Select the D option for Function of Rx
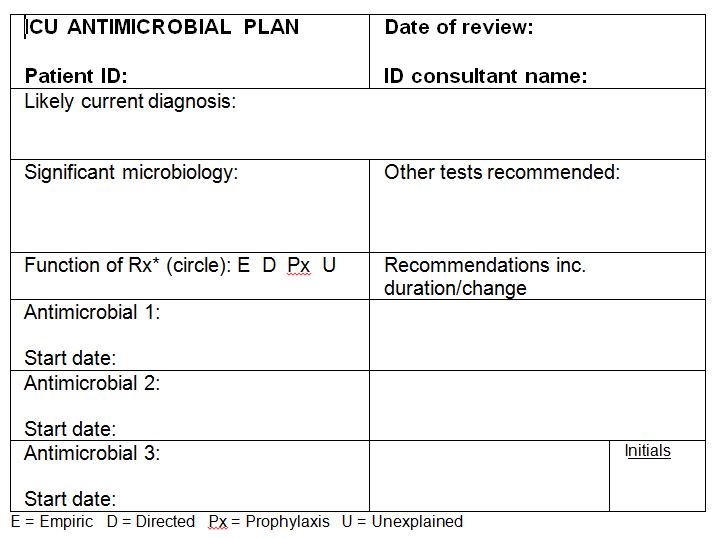 [x=269, y=265]
